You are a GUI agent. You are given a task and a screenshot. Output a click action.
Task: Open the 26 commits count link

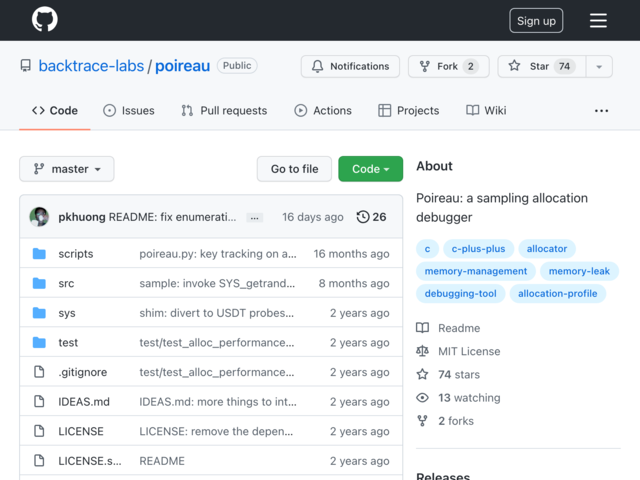[379, 217]
